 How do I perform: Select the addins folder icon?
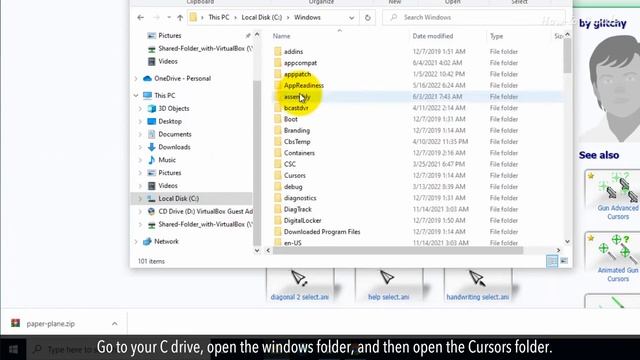pos(278,51)
